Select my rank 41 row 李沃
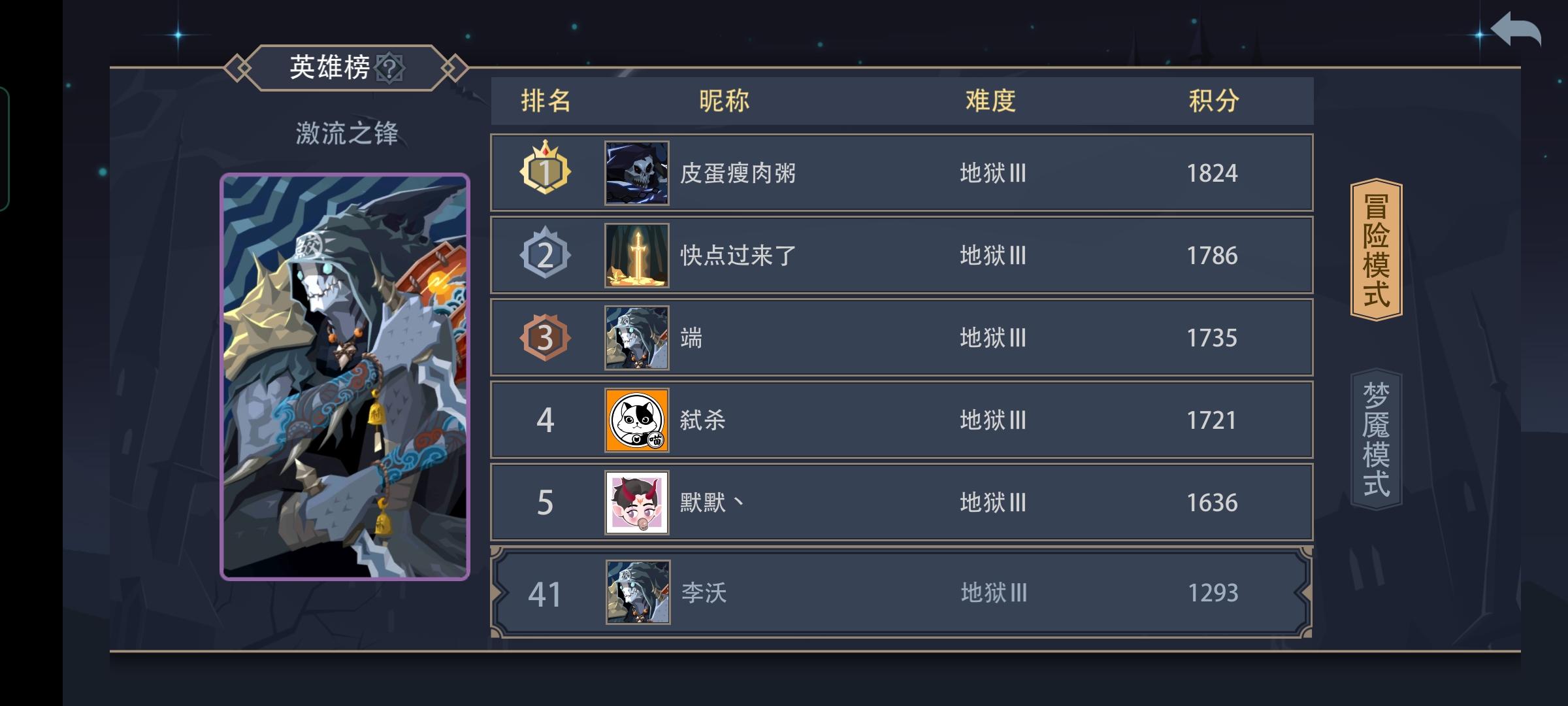Screen dimensions: 1568x706 point(902,592)
